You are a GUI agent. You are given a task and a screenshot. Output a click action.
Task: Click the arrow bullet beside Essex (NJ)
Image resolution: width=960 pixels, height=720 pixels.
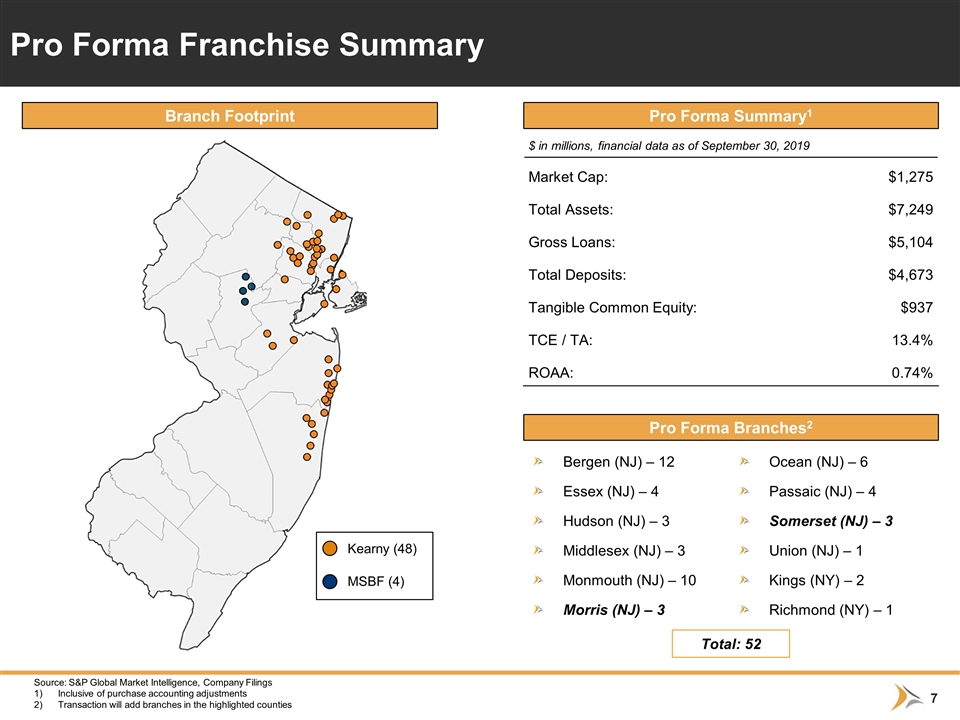coord(538,491)
